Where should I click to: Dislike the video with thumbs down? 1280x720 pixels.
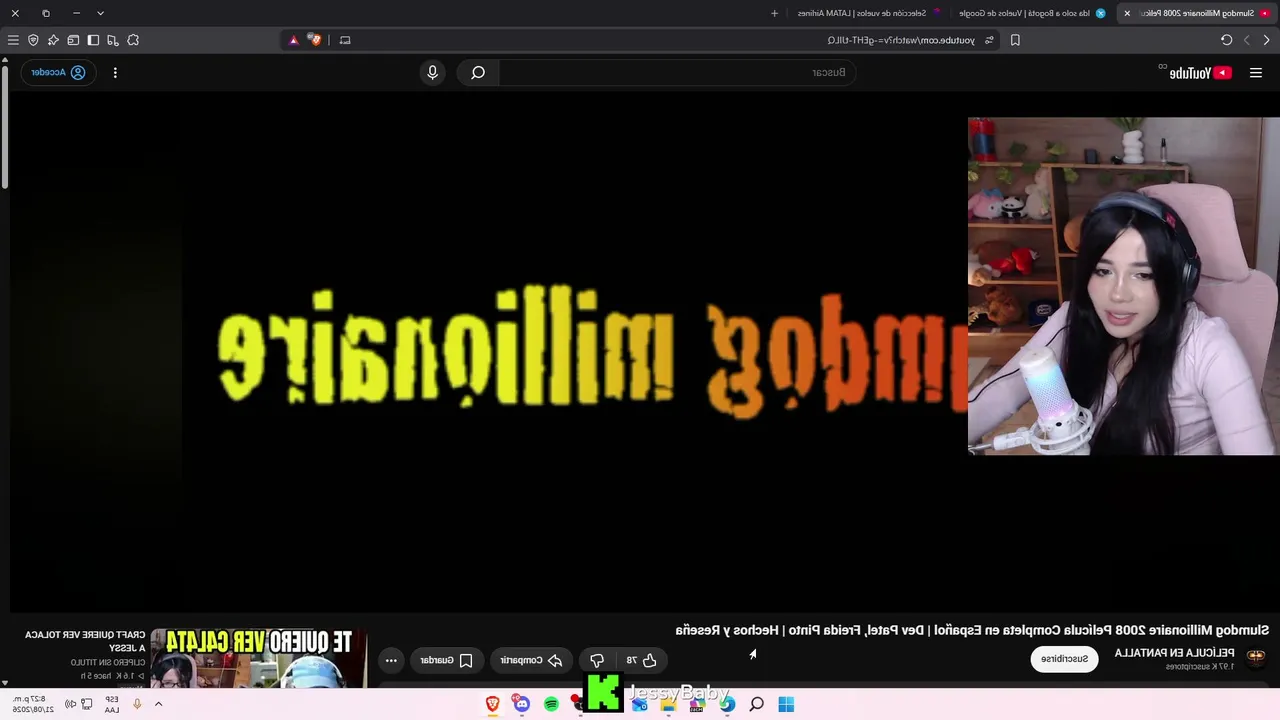point(597,660)
